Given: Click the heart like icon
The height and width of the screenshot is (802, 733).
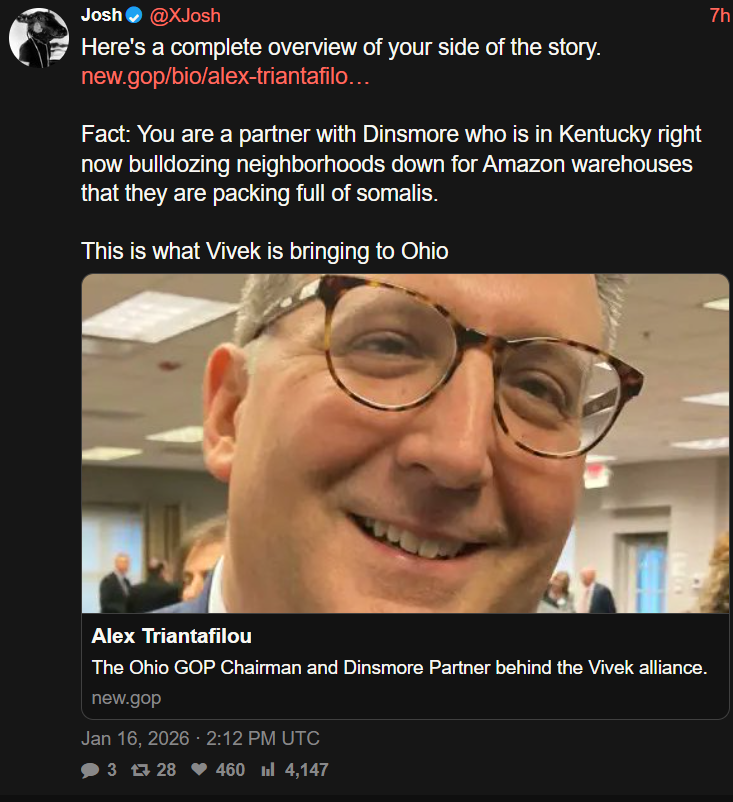Looking at the screenshot, I should tap(199, 769).
